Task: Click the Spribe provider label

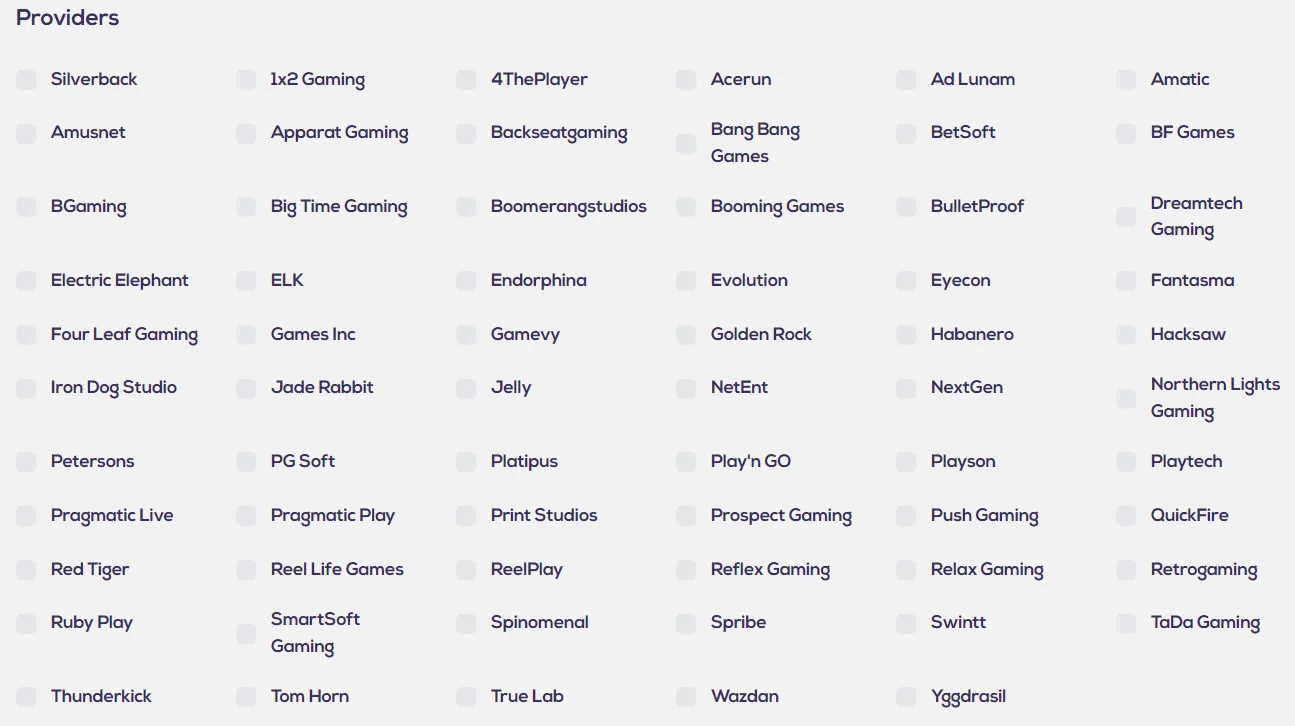Action: point(738,622)
